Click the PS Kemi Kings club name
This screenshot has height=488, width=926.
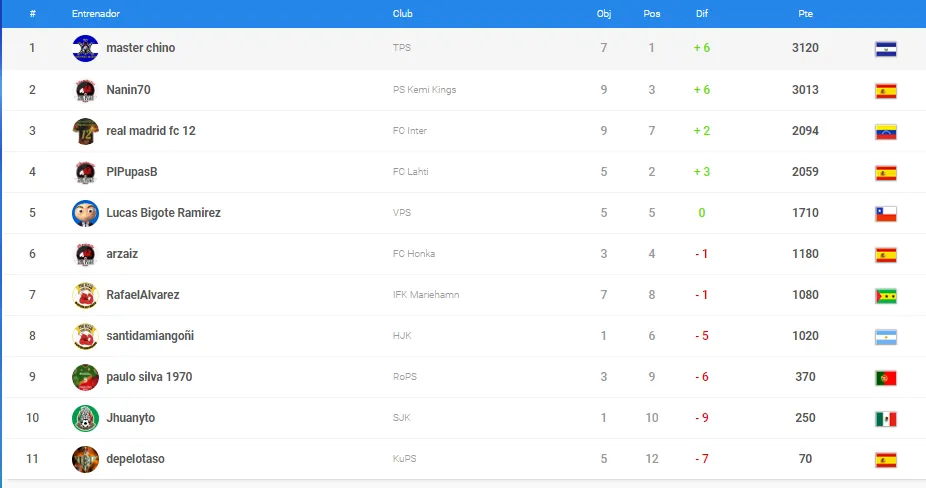coord(425,90)
